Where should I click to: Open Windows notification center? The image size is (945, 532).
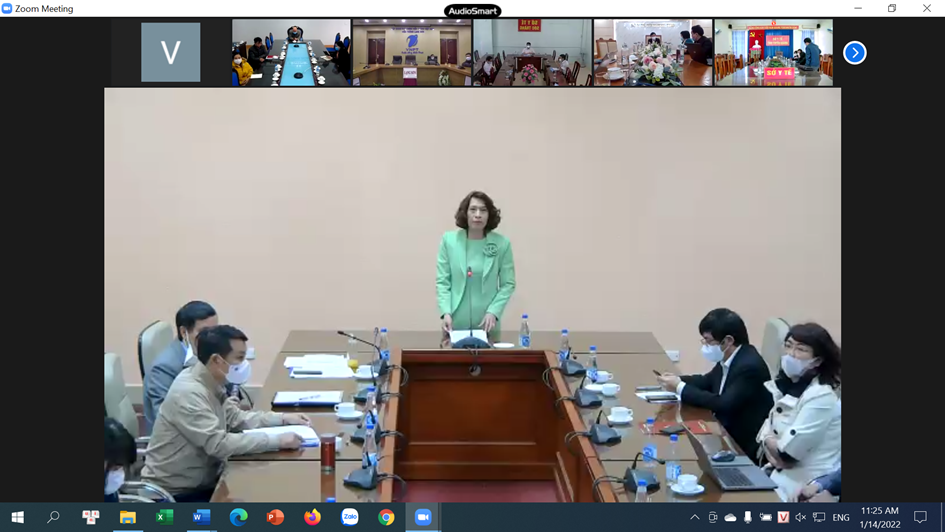coord(920,517)
